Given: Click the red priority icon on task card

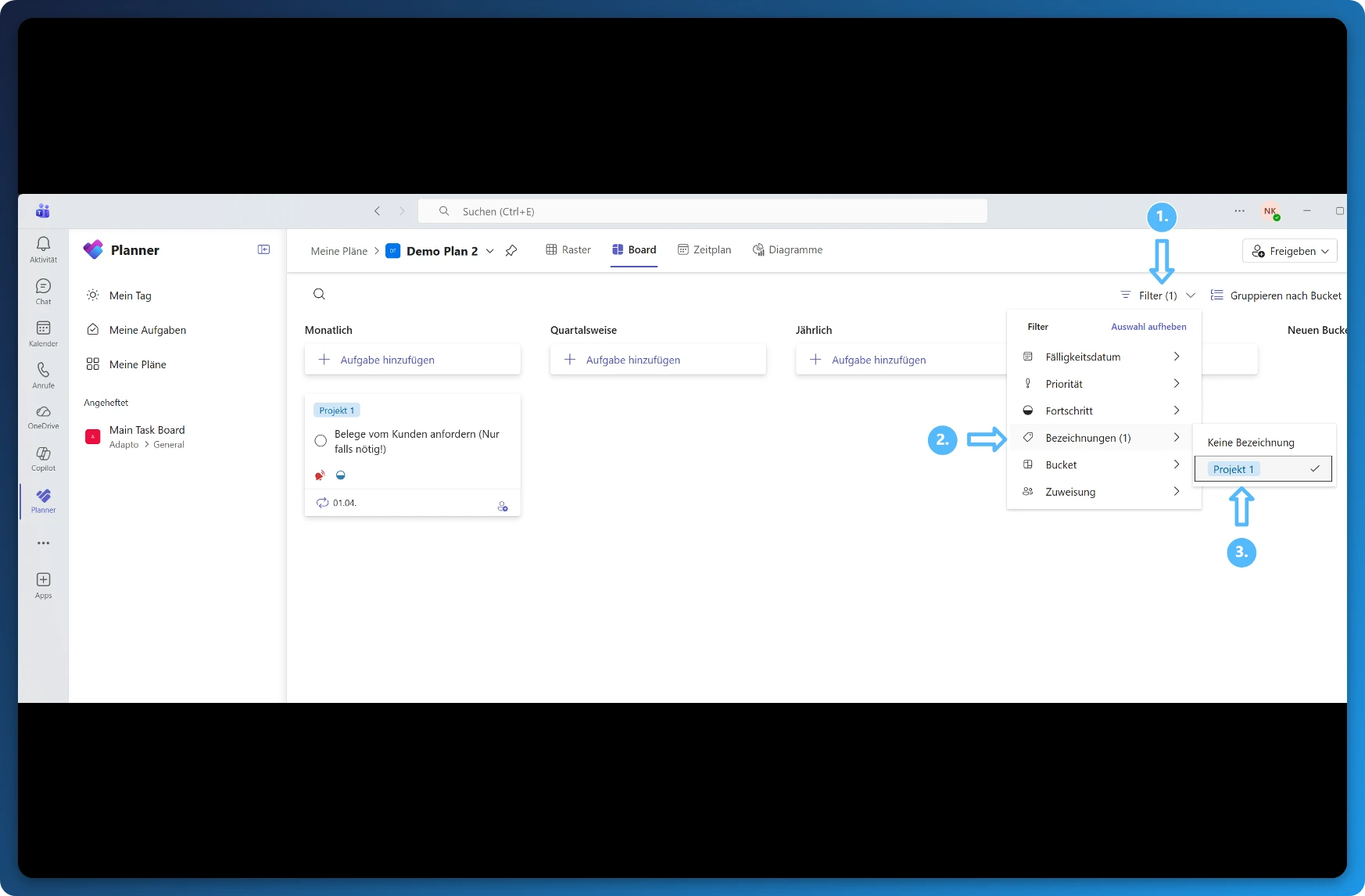Looking at the screenshot, I should (320, 475).
